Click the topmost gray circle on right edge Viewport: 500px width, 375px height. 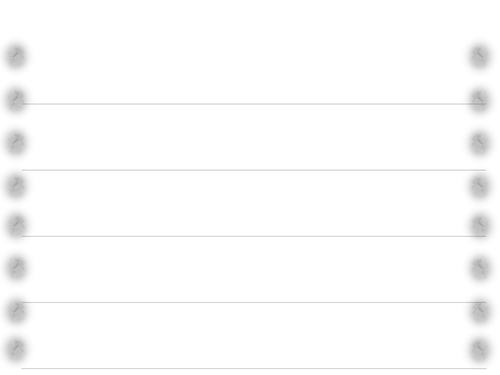[x=479, y=57]
